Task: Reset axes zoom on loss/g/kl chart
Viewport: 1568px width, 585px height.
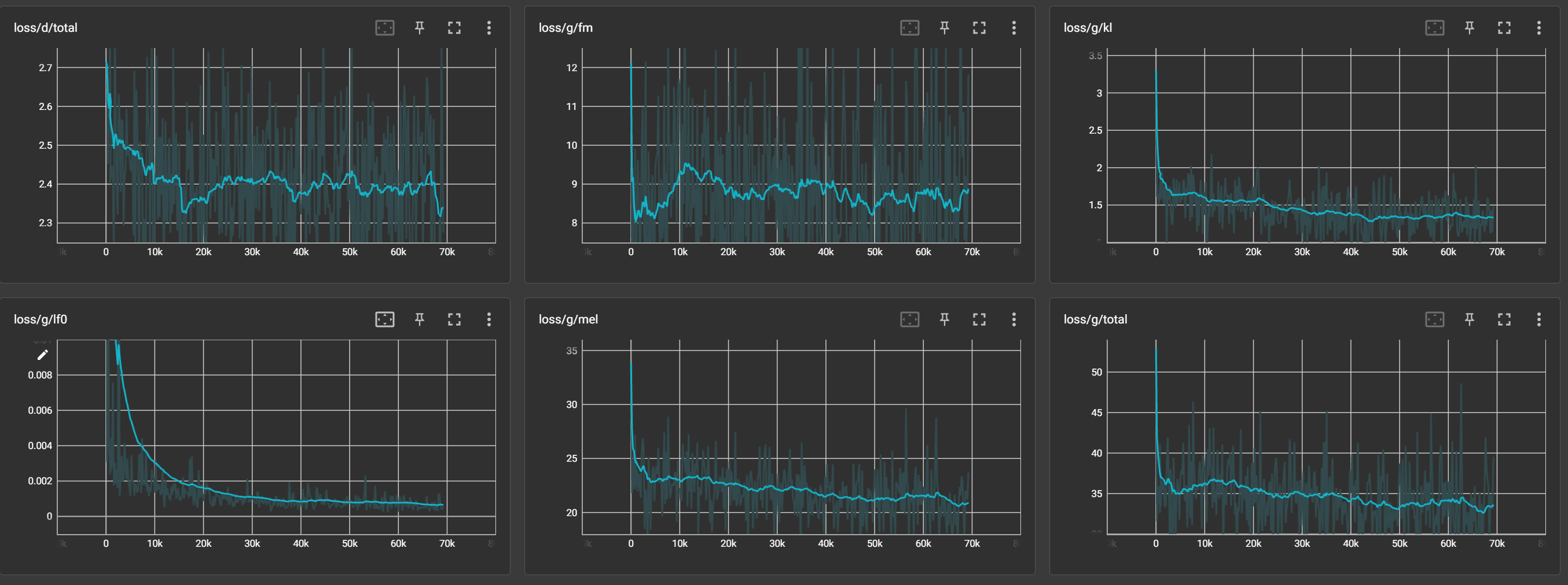Action: [1435, 27]
